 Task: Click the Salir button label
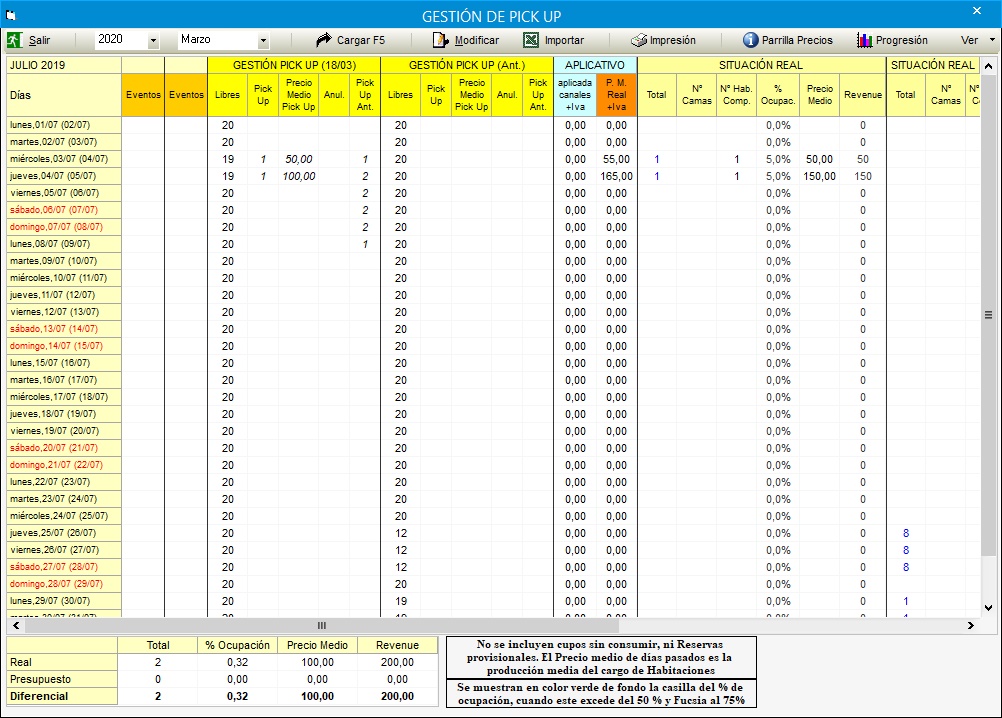point(39,40)
